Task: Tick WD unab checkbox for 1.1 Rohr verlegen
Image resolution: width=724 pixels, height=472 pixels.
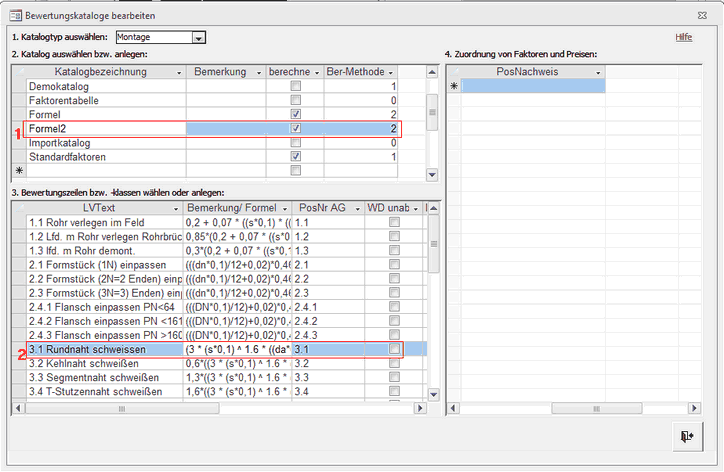Action: point(395,222)
